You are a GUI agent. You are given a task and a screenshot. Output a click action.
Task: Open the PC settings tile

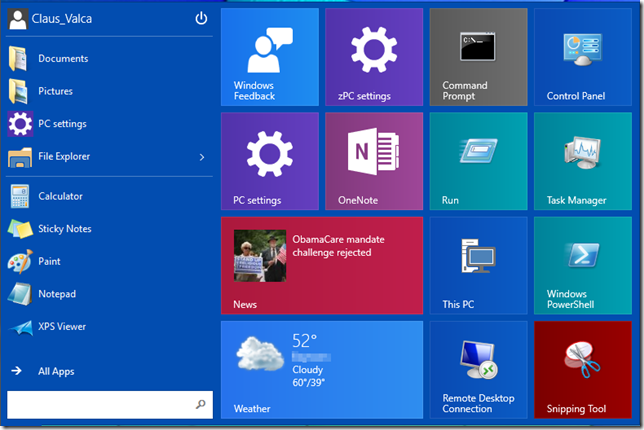click(x=270, y=161)
